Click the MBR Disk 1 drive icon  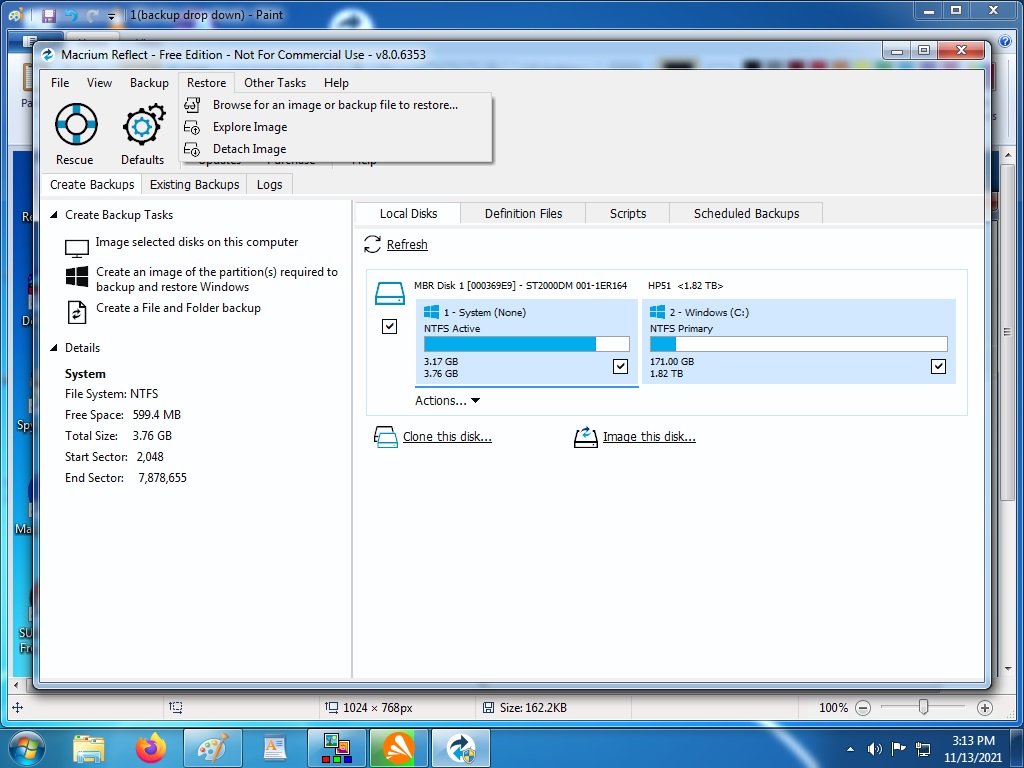(390, 293)
